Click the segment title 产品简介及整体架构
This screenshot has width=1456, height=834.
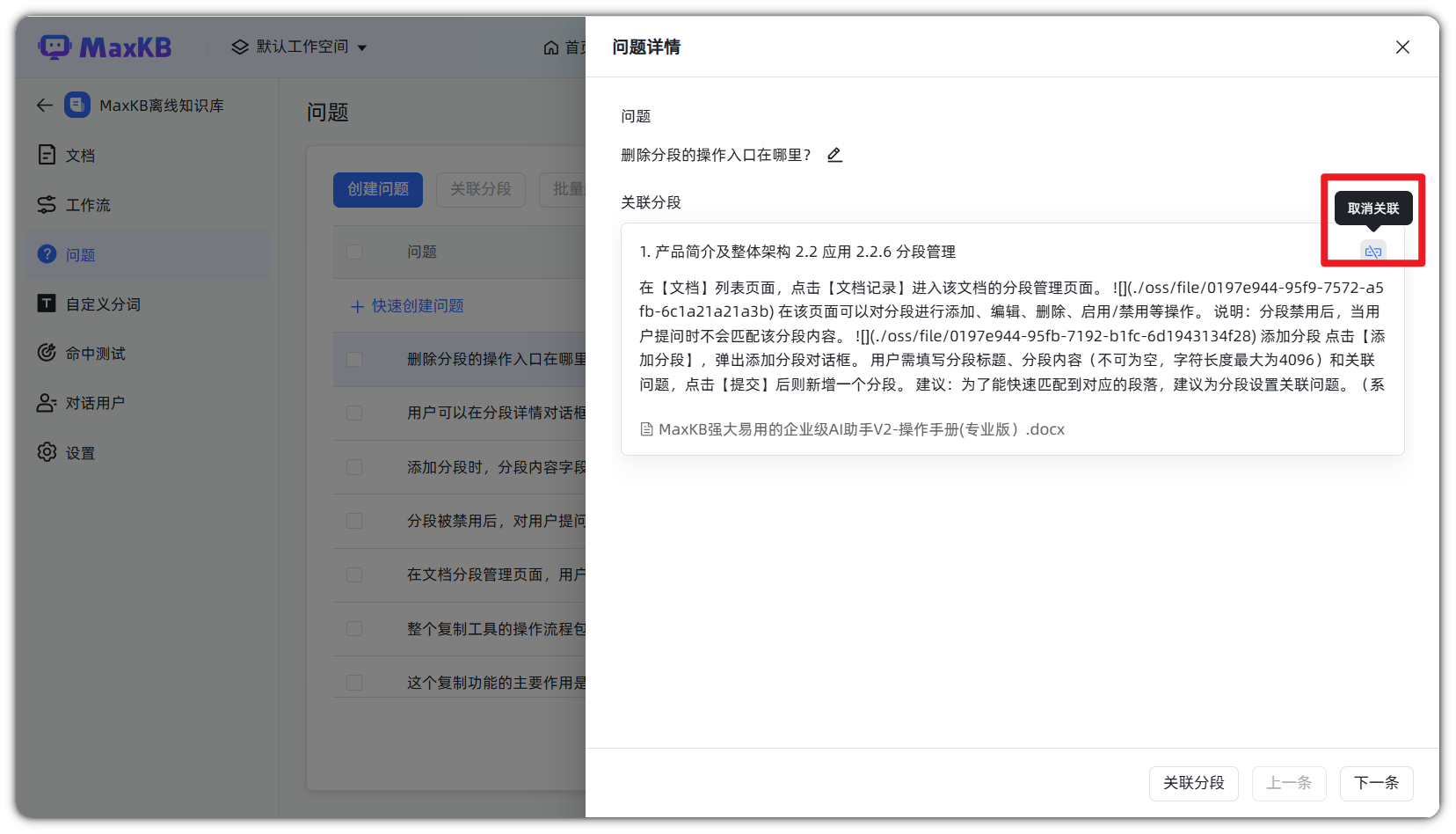click(797, 252)
